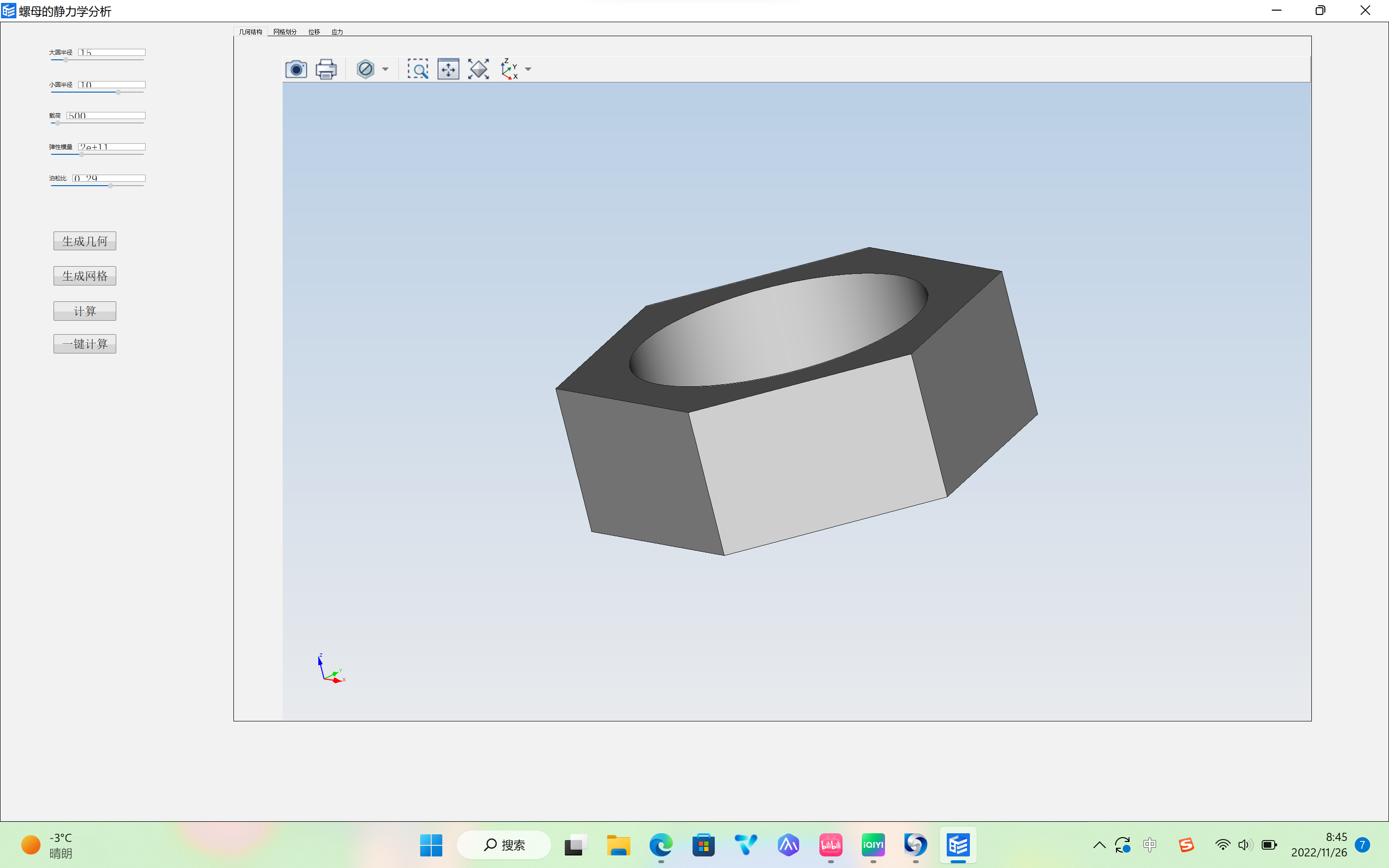Click the taskbar 搜索 box
The width and height of the screenshot is (1389, 868).
(x=504, y=845)
